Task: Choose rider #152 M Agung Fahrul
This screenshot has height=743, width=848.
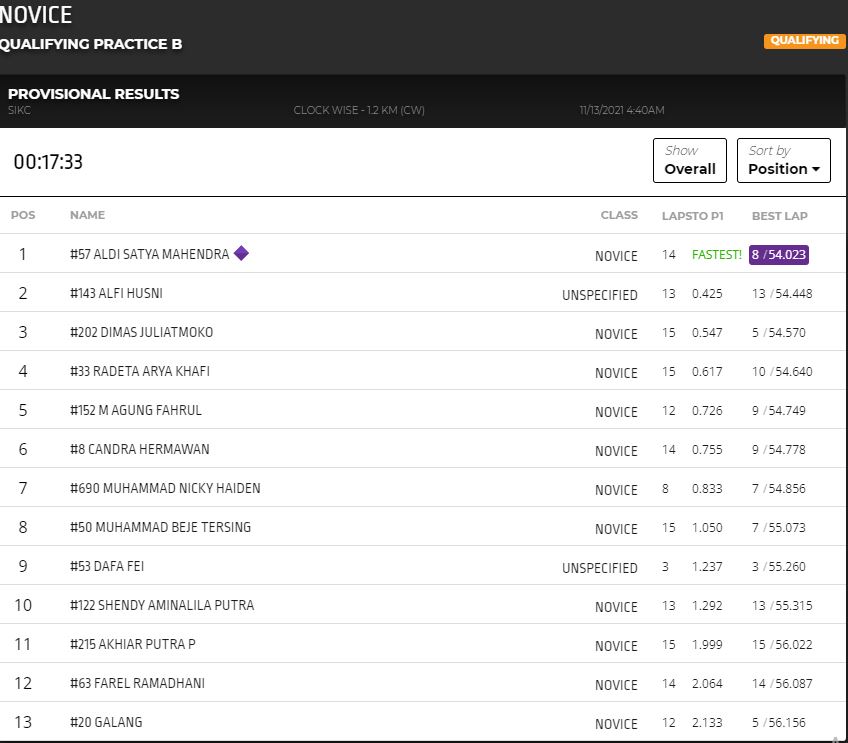Action: 135,411
